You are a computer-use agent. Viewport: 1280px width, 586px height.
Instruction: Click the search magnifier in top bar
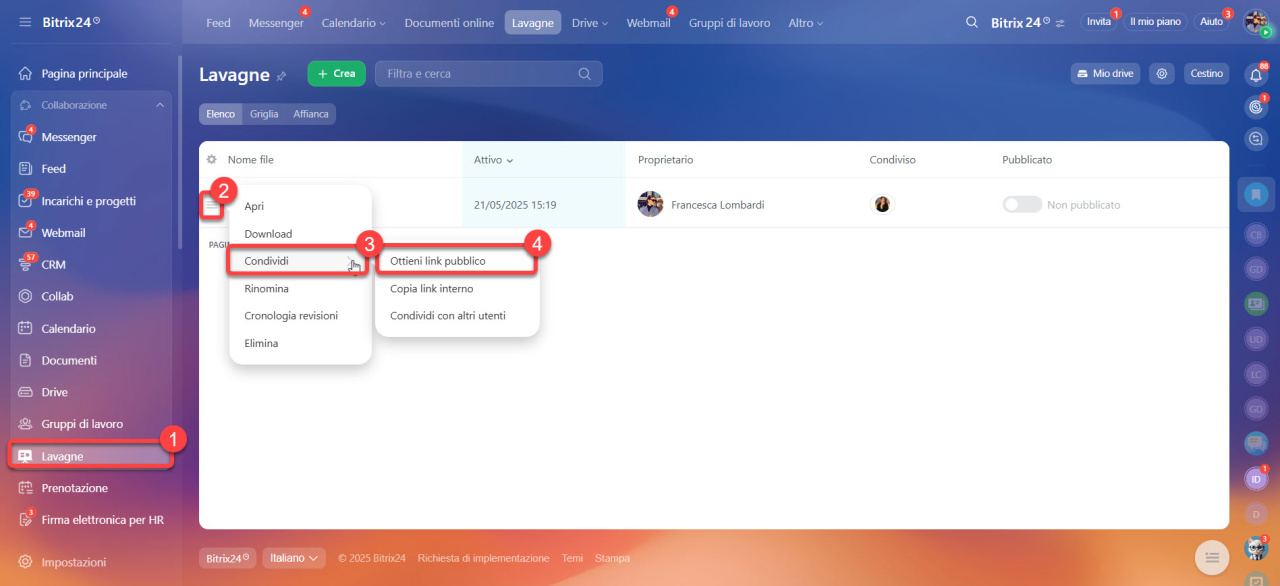pos(972,22)
